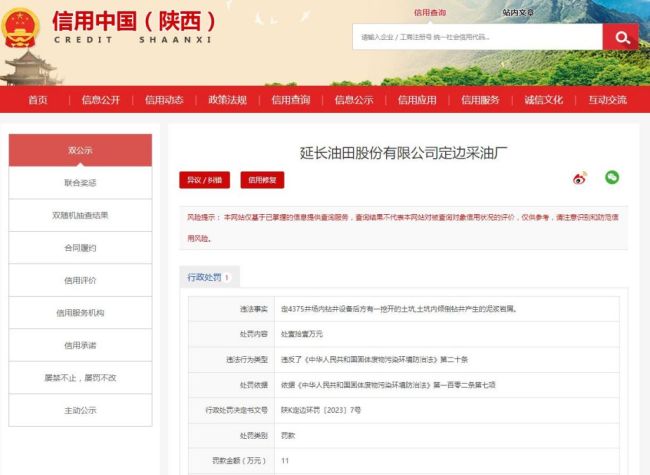Viewport: 650px width, 475px height.
Task: Share via the WeChat icon
Action: [612, 177]
